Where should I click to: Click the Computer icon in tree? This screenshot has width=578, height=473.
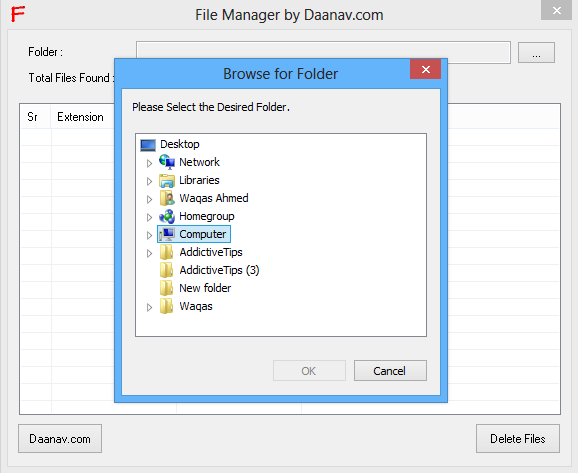tap(167, 234)
